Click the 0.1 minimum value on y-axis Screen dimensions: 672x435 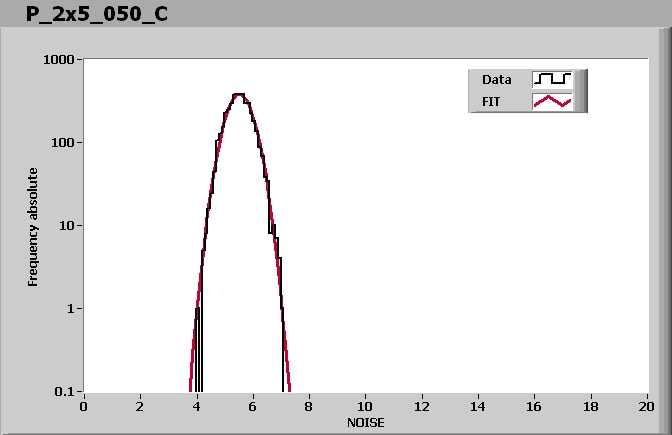click(68, 391)
